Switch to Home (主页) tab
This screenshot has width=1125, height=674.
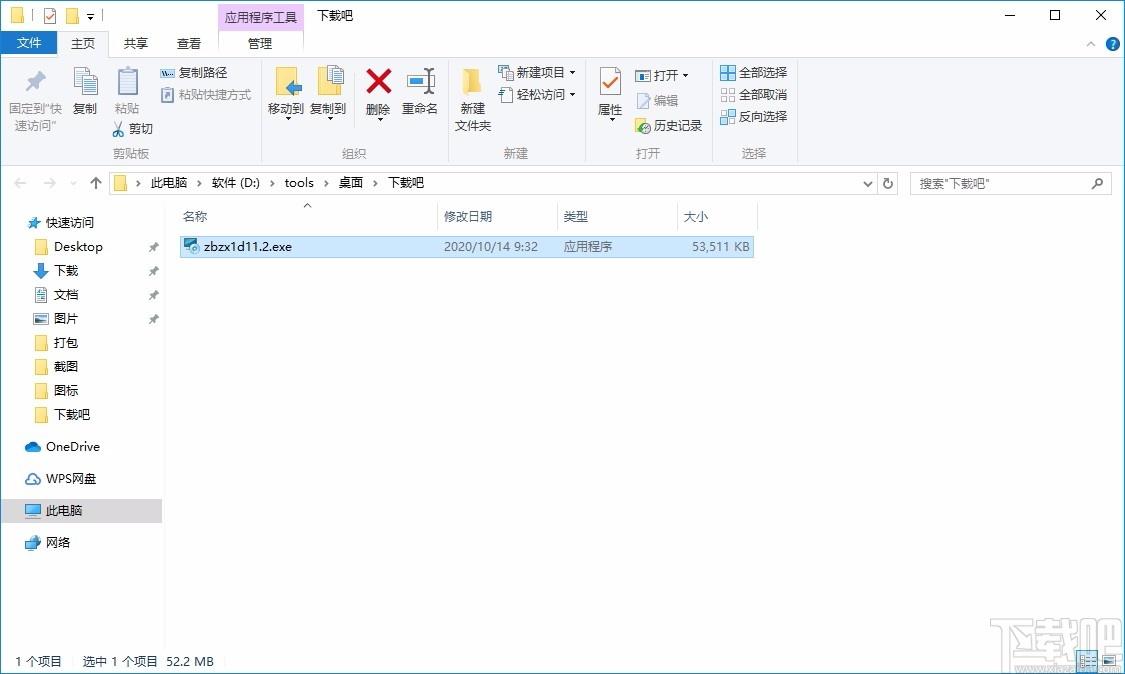pyautogui.click(x=83, y=44)
